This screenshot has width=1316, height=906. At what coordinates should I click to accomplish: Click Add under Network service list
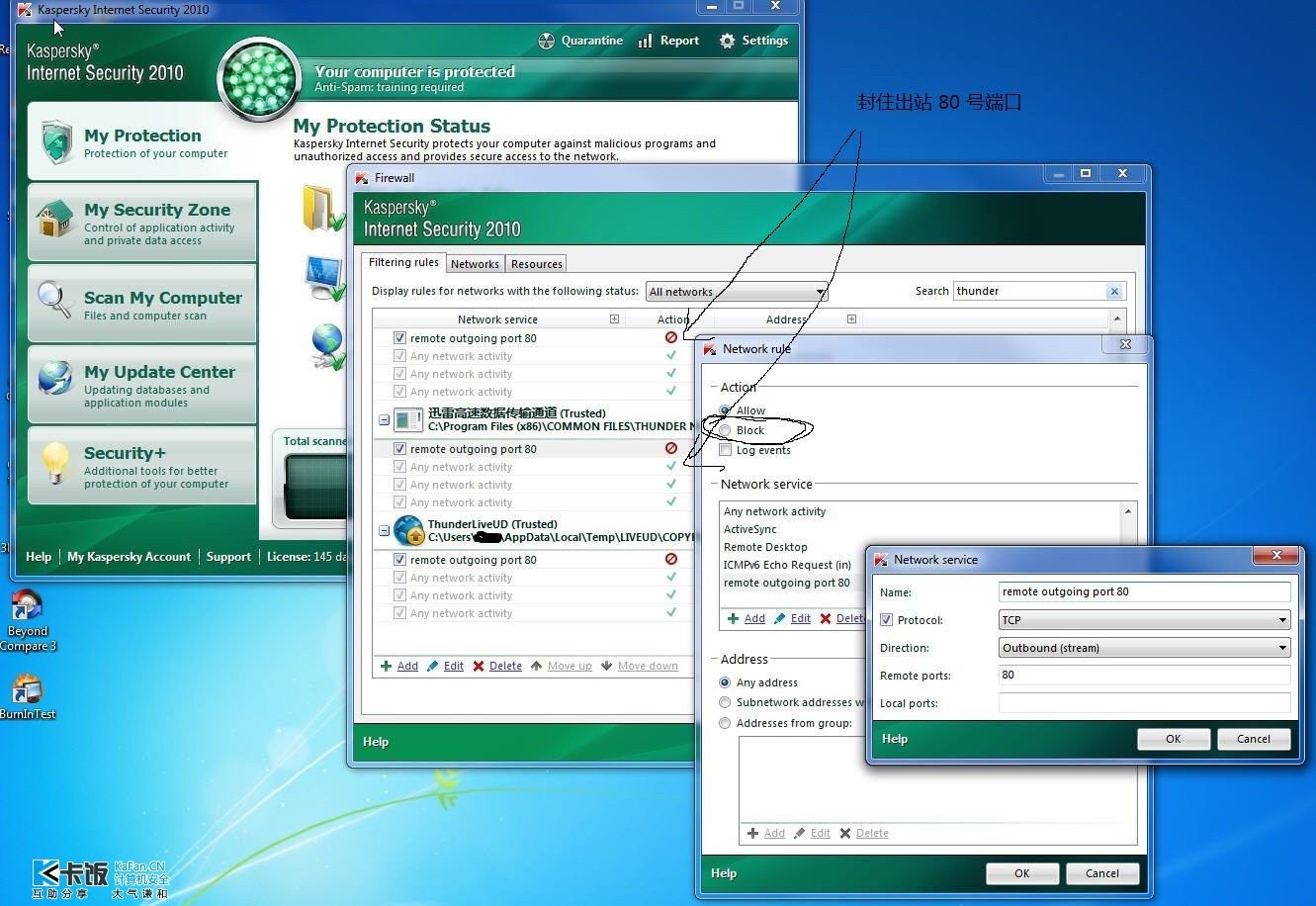click(746, 618)
